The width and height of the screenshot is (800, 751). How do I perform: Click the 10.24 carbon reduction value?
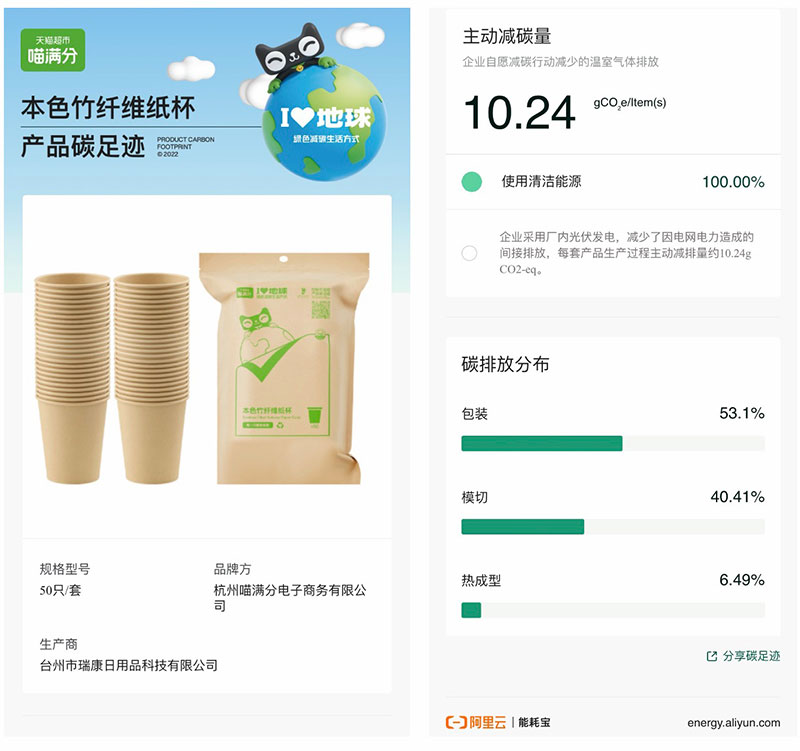(519, 113)
